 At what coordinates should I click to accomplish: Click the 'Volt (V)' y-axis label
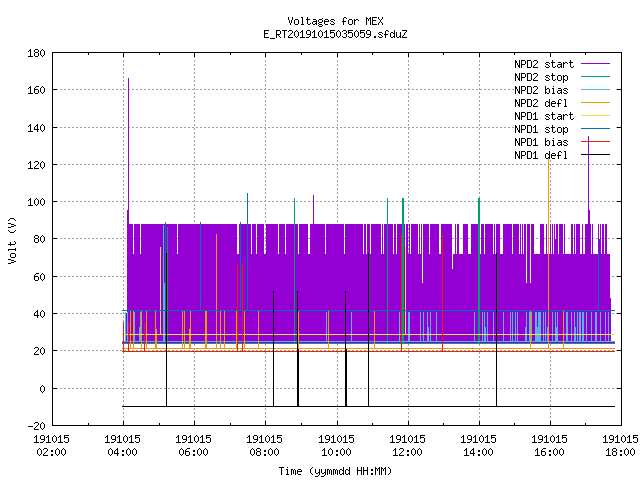click(x=12, y=240)
